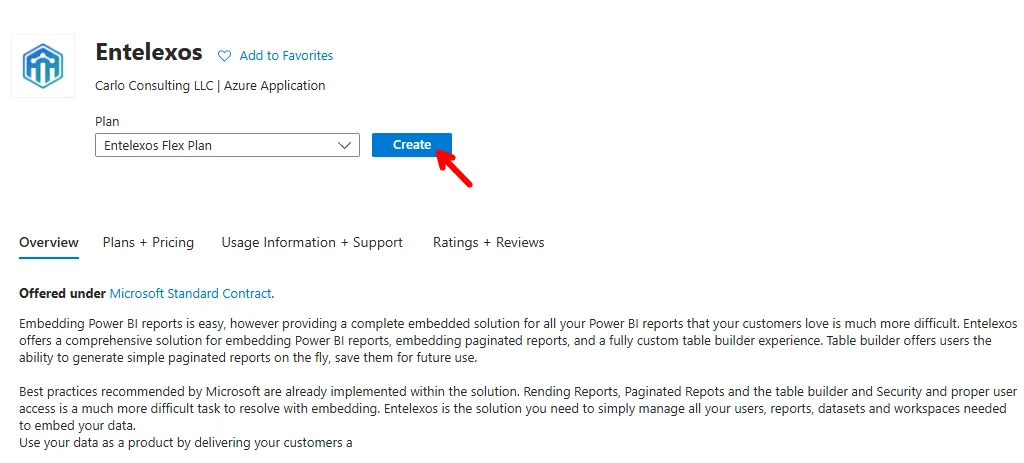Click the Plan field label
Viewport: 1024px width, 463px height.
[107, 122]
